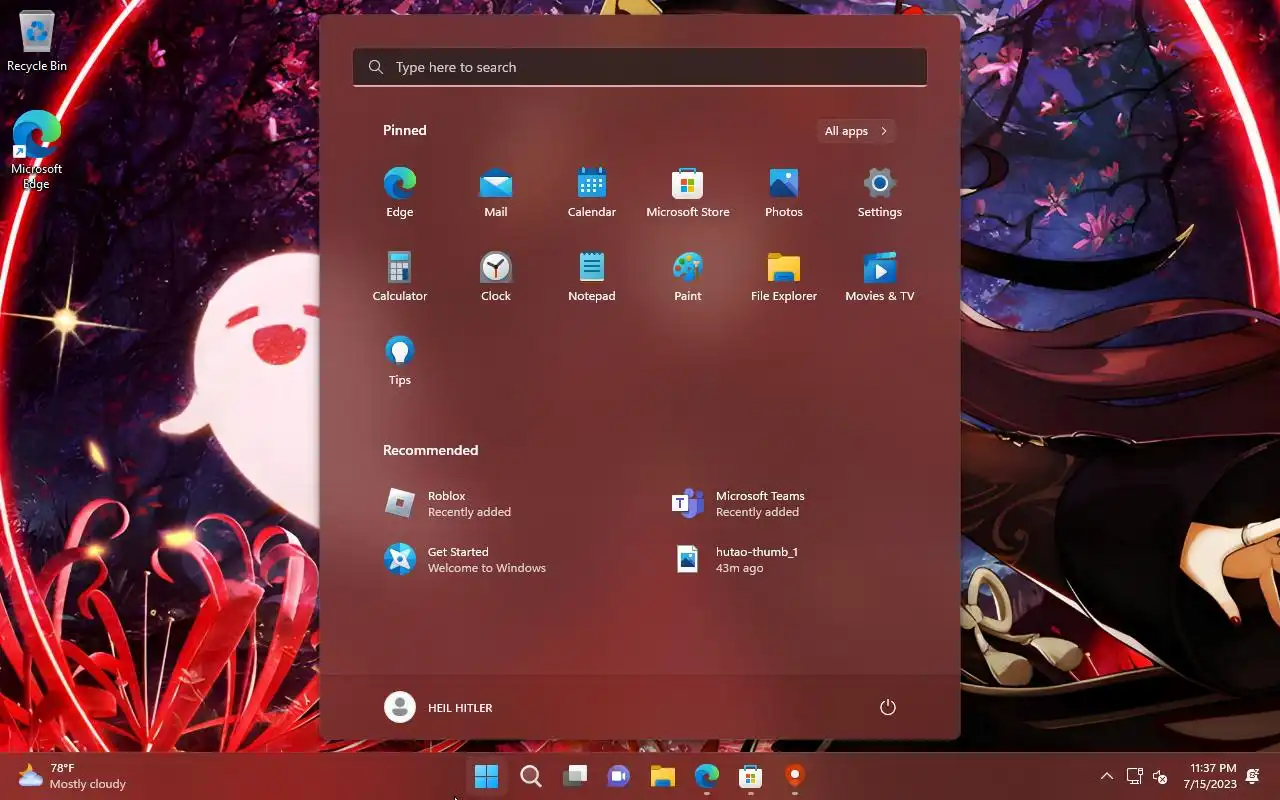The image size is (1280, 800).
Task: Click the muted volume tray icon
Action: [x=1160, y=776]
